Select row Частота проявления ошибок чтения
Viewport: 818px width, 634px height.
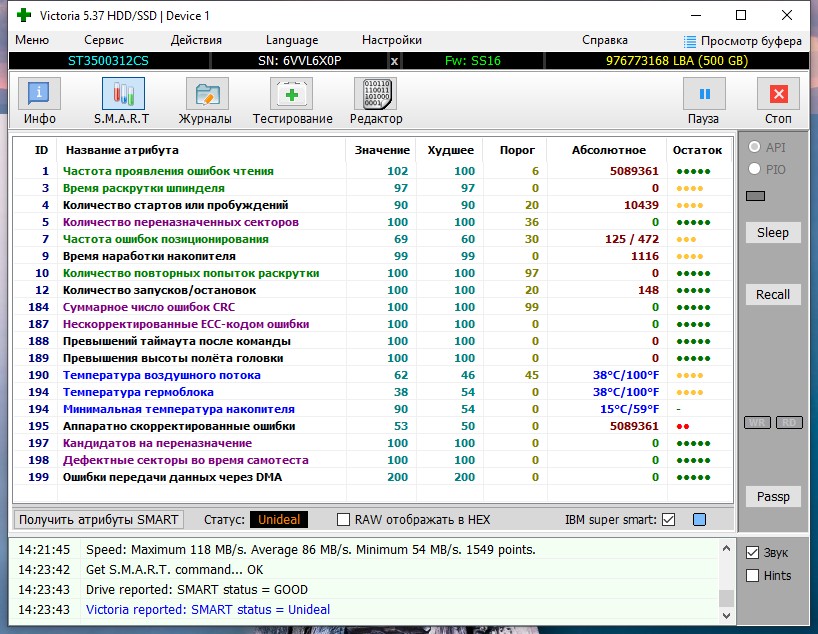click(372, 171)
